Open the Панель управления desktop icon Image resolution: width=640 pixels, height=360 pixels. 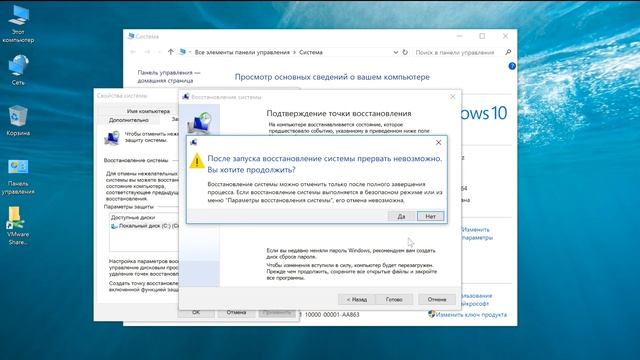coord(18,177)
